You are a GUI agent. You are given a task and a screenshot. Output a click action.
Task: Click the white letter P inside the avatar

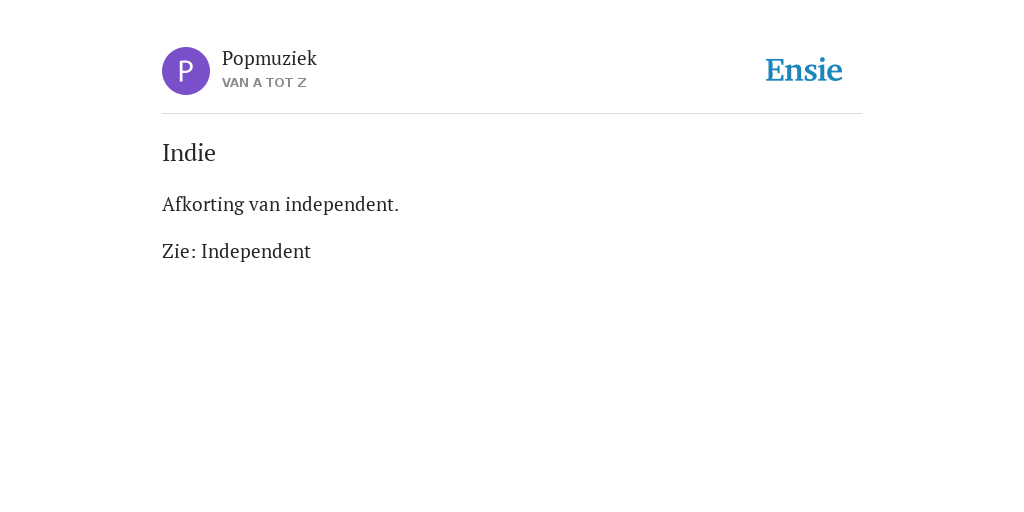(186, 71)
